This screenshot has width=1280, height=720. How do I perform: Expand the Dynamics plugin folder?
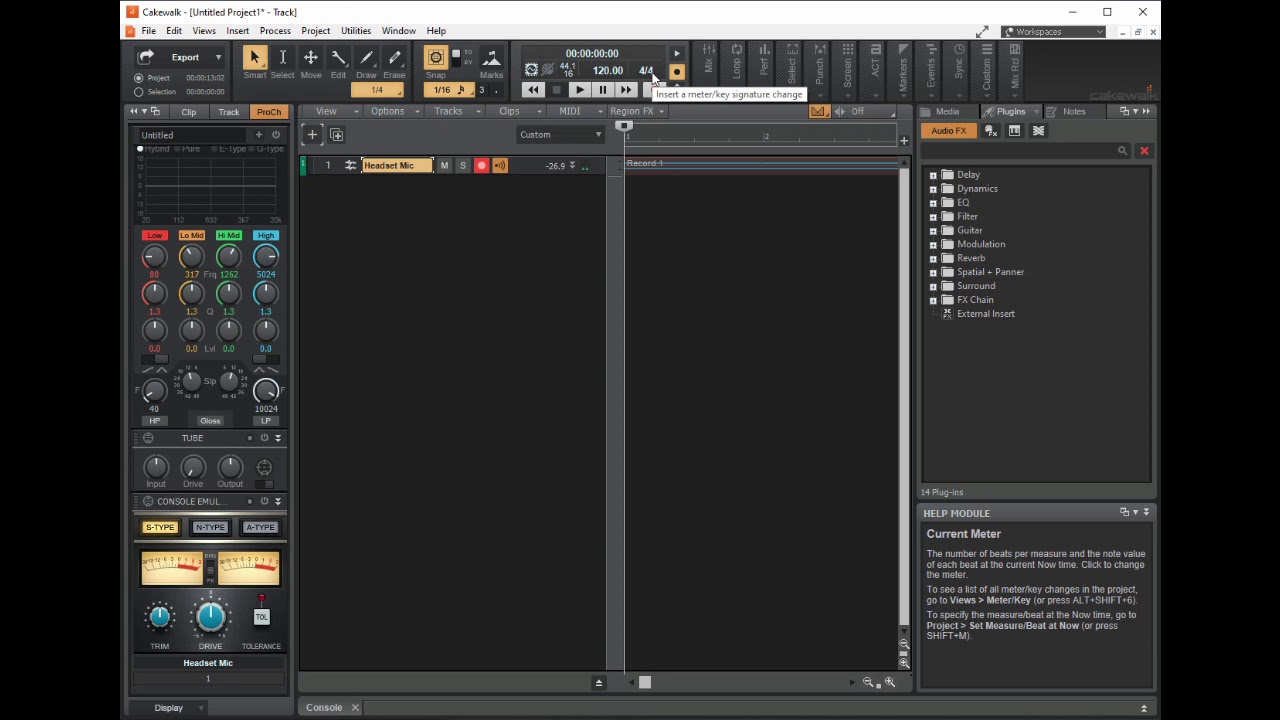click(x=933, y=189)
